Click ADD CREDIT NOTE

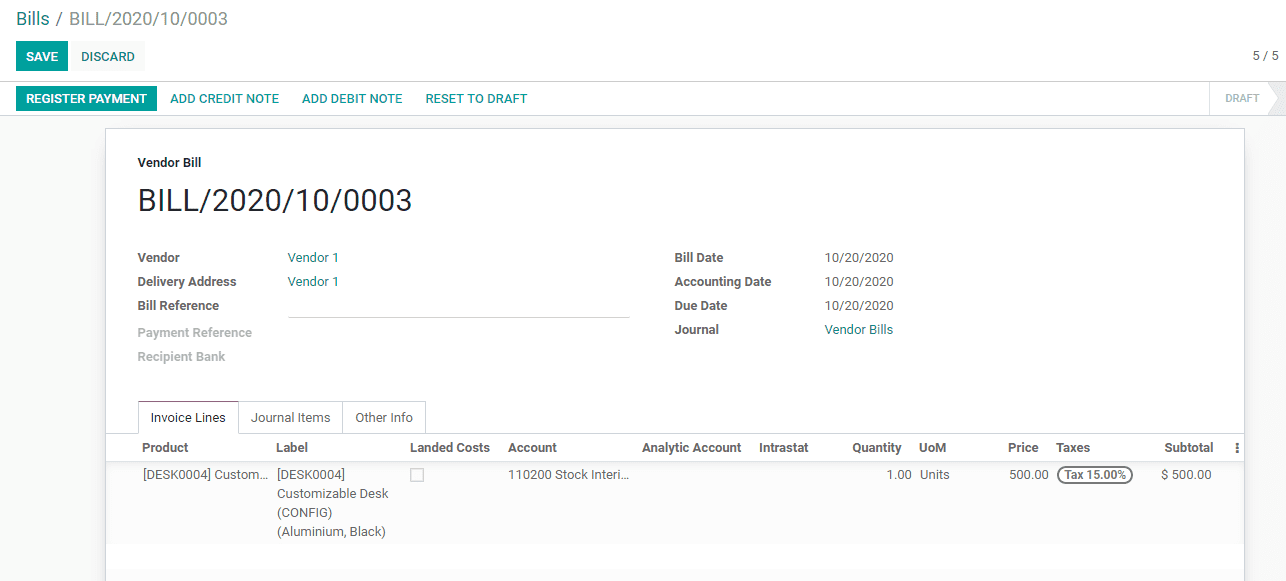click(x=224, y=98)
